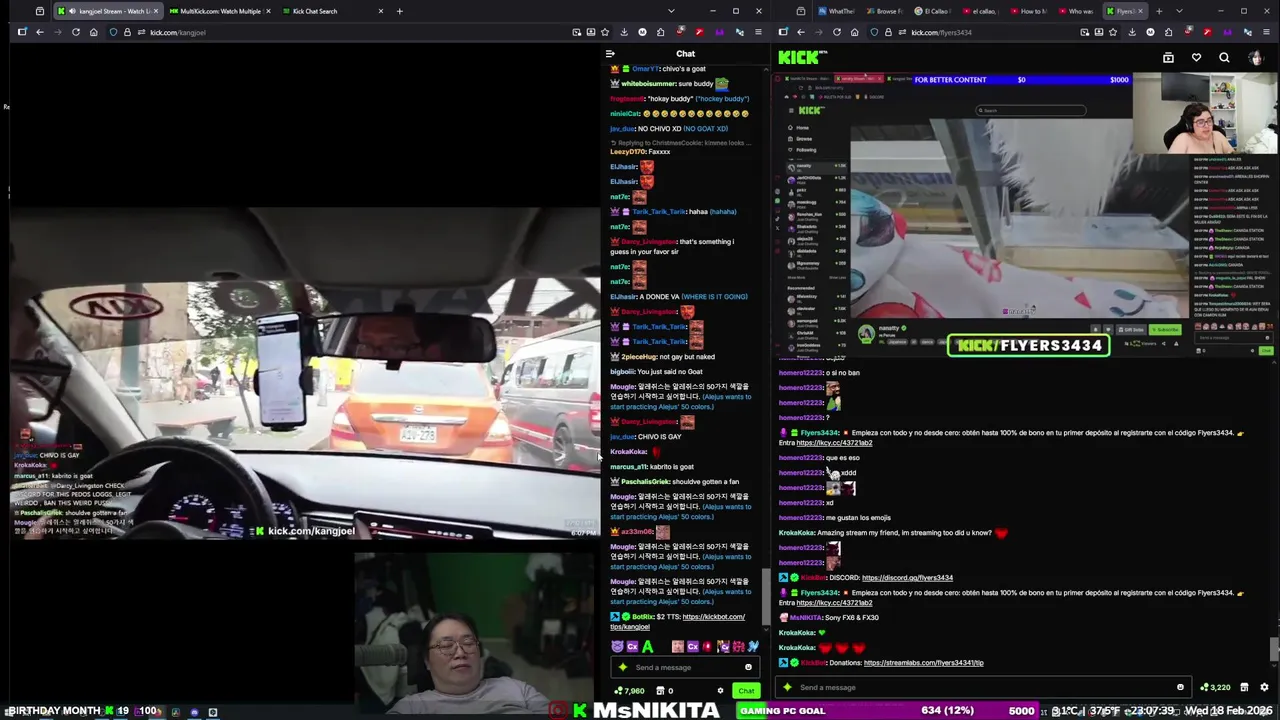Click the 3,220 channel points in flyers3434 chat

pos(1216,687)
